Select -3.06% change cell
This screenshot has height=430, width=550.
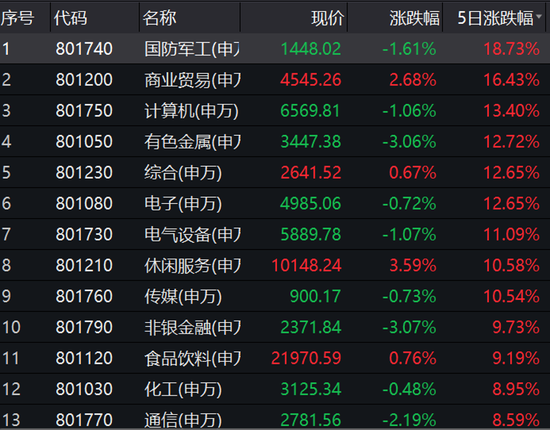click(409, 141)
